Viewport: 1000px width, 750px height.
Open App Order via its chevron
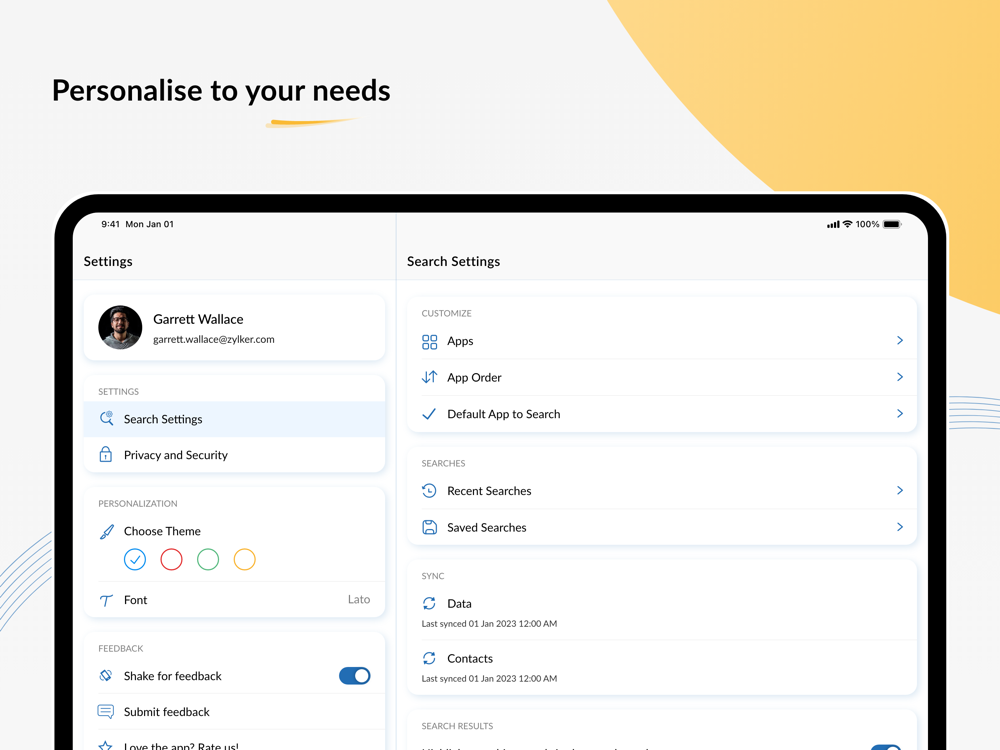900,377
